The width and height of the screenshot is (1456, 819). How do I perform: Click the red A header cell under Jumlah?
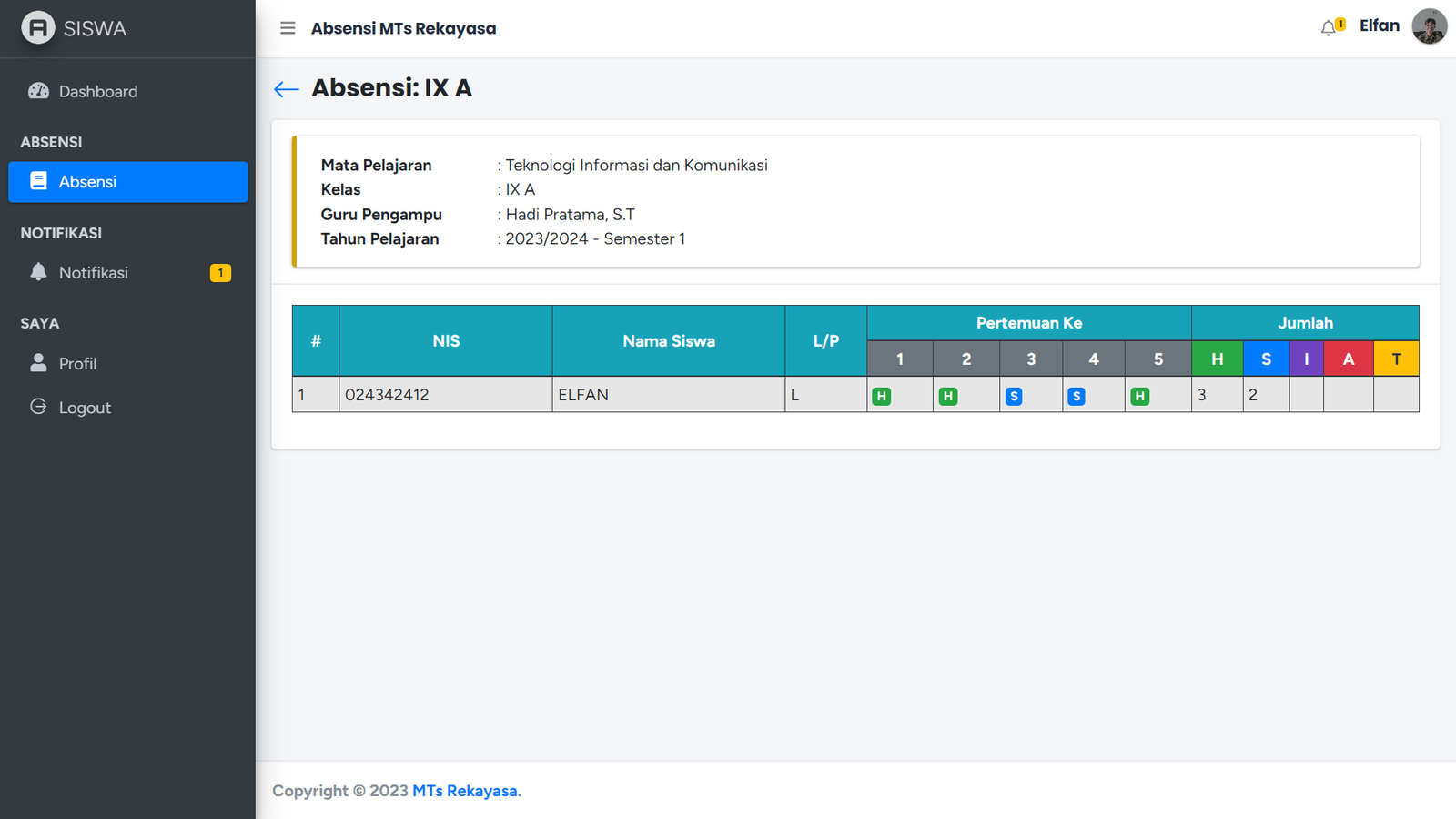click(x=1348, y=359)
